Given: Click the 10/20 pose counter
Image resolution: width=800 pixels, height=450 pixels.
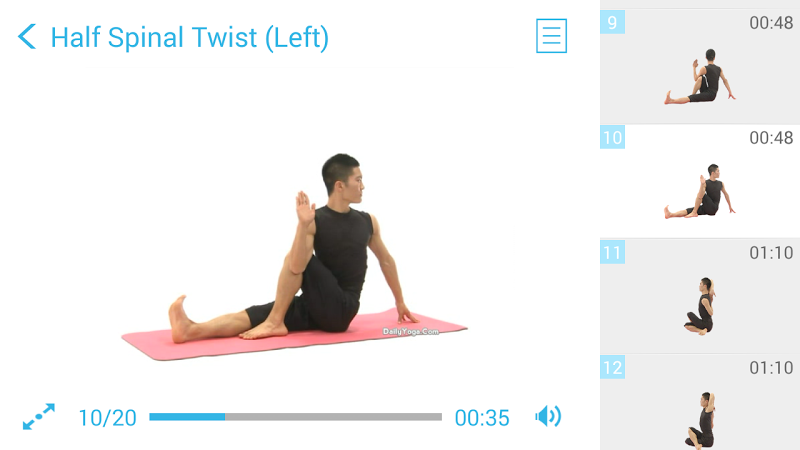Looking at the screenshot, I should click(x=108, y=418).
